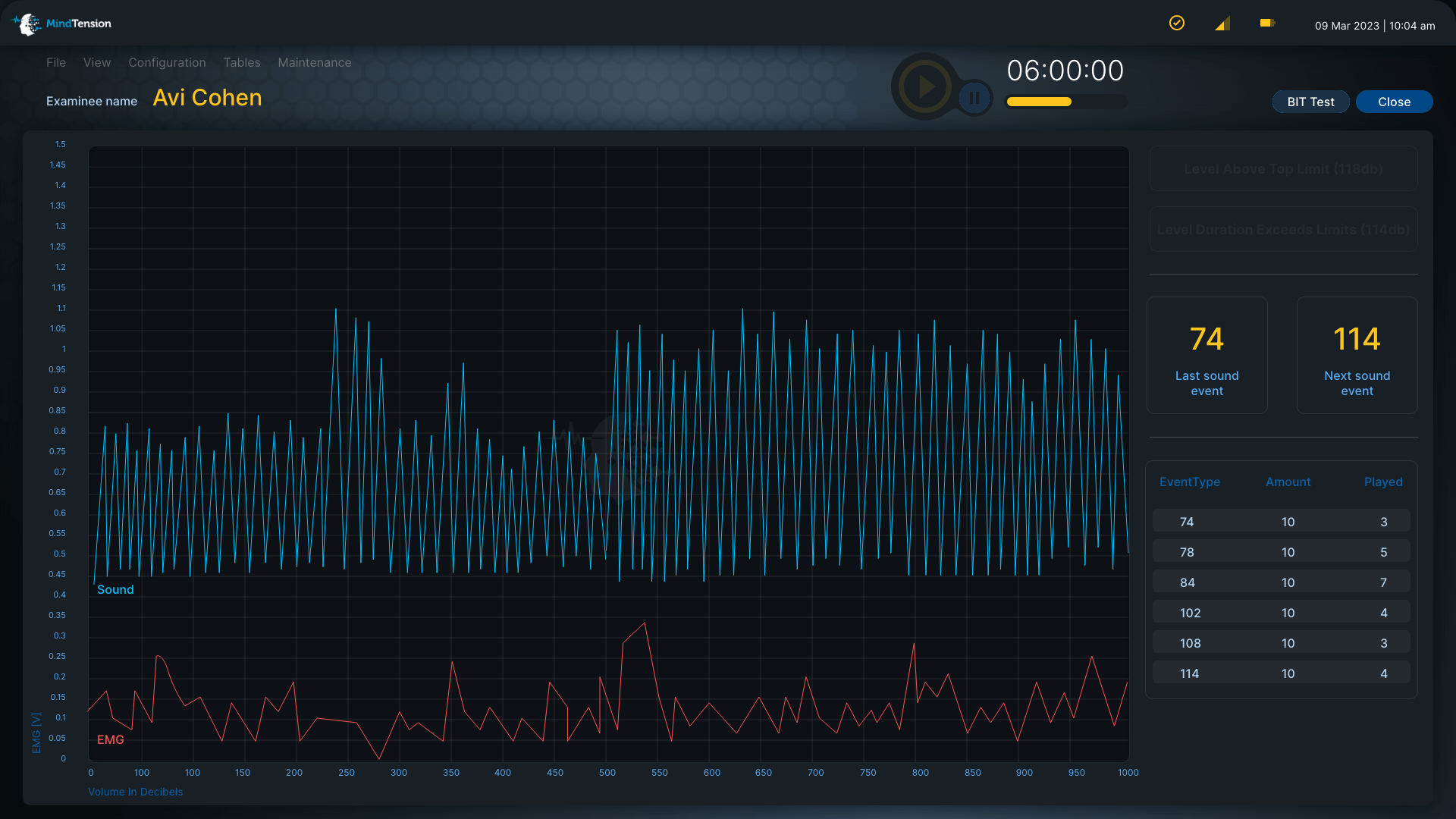Screen dimensions: 1456x819
Task: Select the Last sound event card
Action: coord(1207,355)
